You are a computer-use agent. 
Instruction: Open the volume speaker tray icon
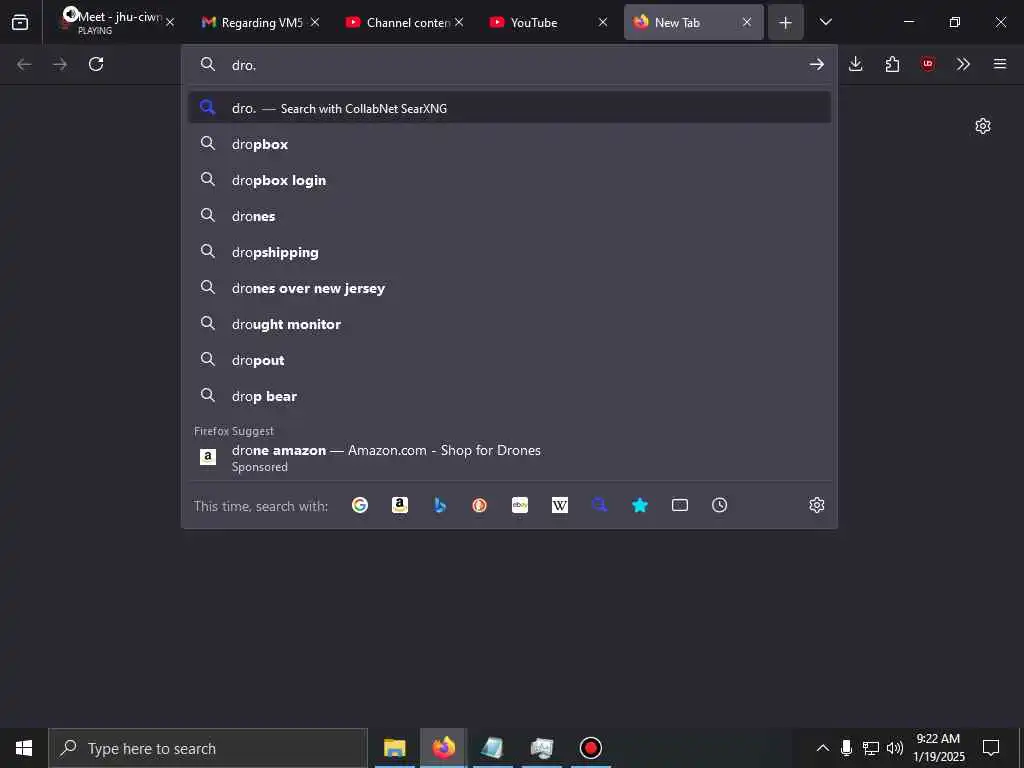point(895,748)
